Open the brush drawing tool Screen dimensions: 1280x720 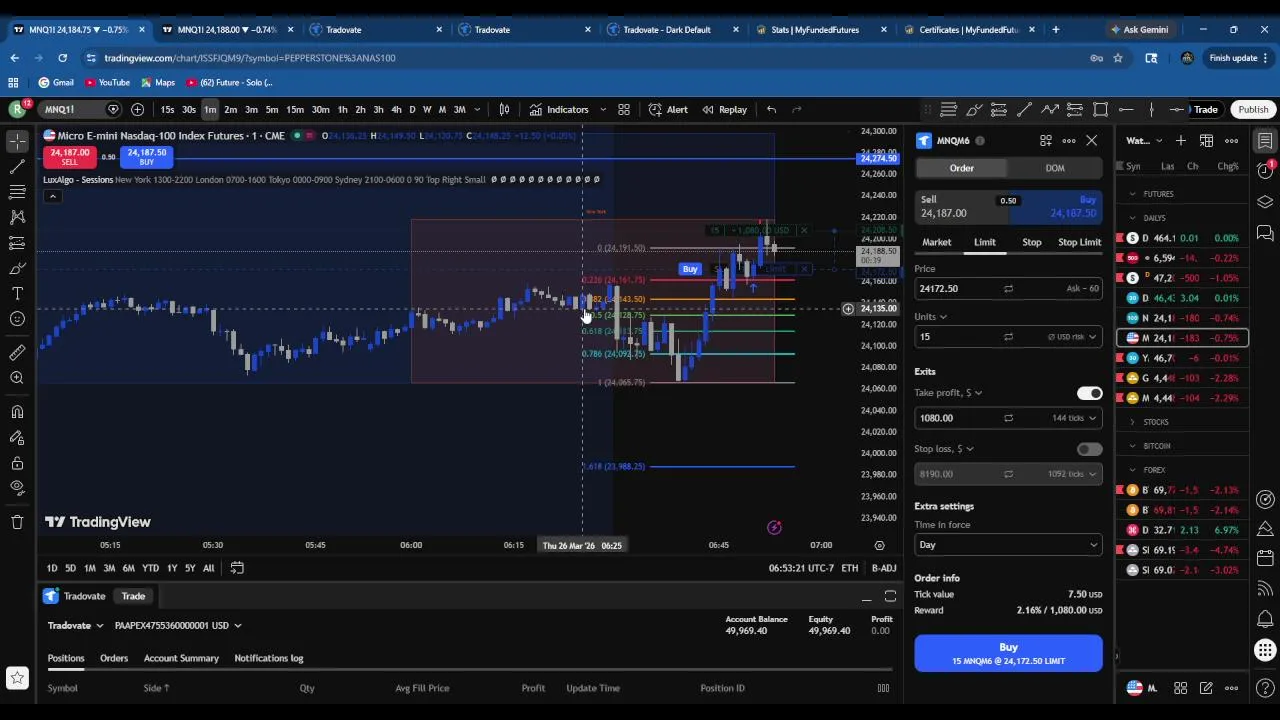click(17, 268)
